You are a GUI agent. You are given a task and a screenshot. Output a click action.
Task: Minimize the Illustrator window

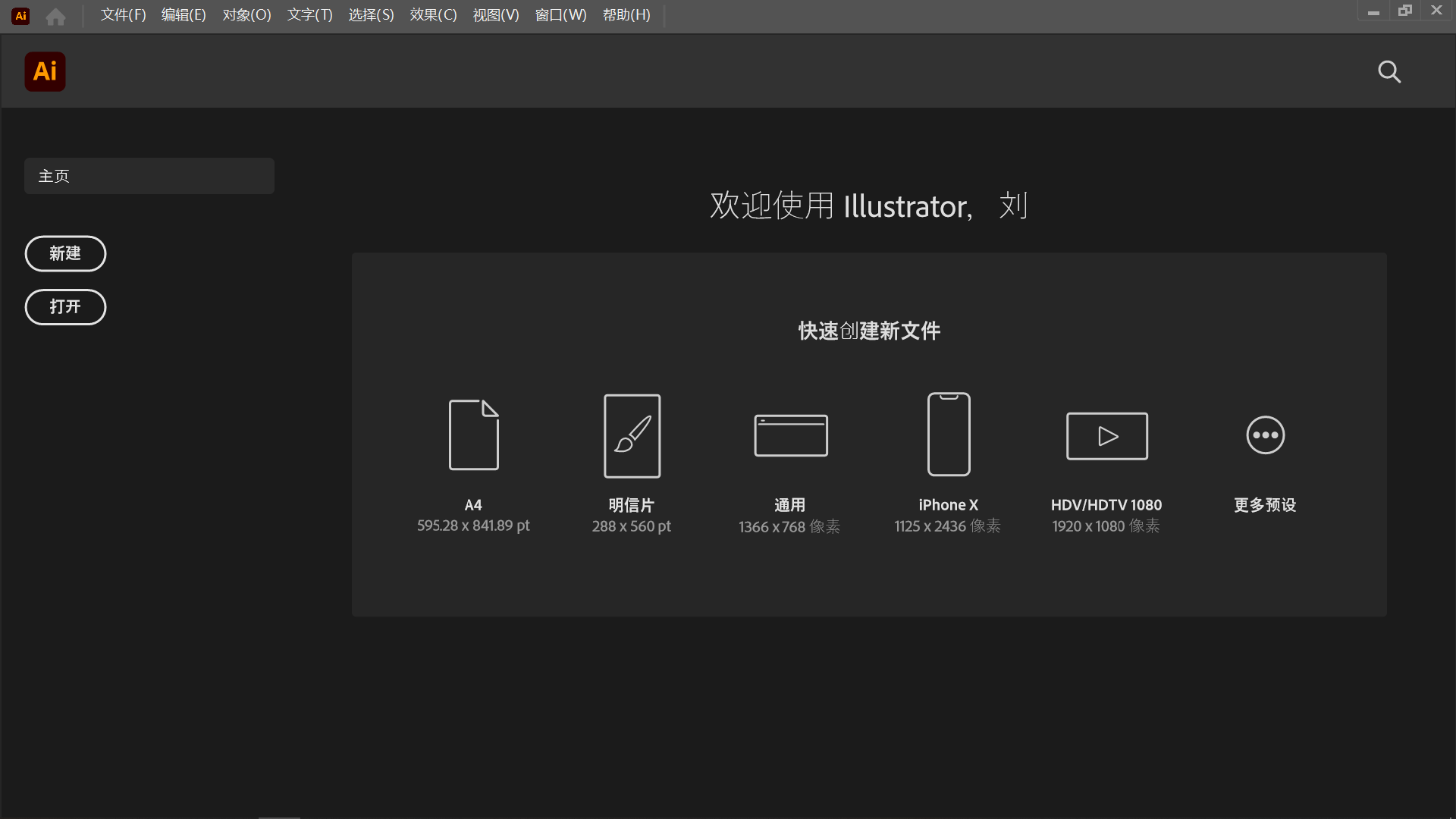1373,11
